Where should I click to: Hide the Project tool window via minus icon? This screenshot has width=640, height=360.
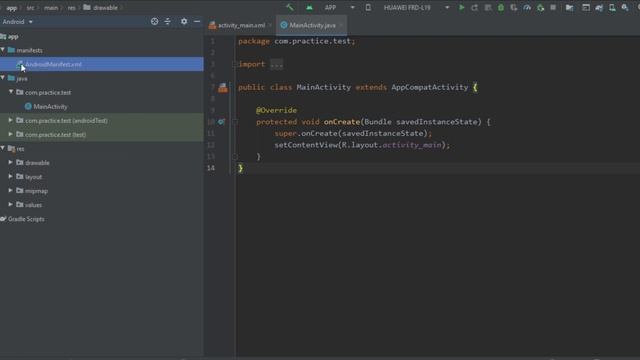click(x=197, y=21)
